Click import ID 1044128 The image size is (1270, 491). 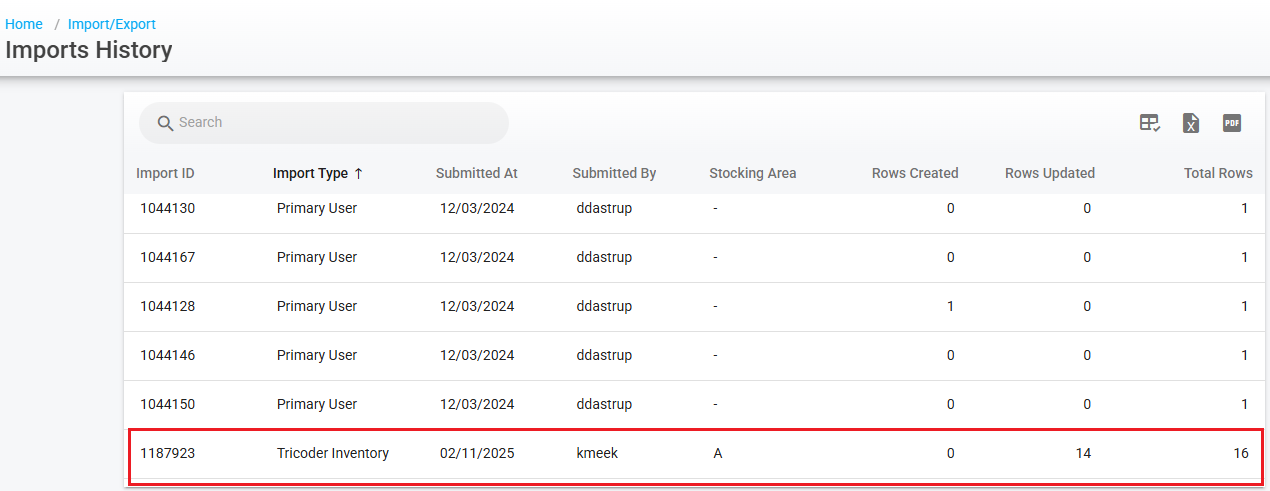[167, 306]
